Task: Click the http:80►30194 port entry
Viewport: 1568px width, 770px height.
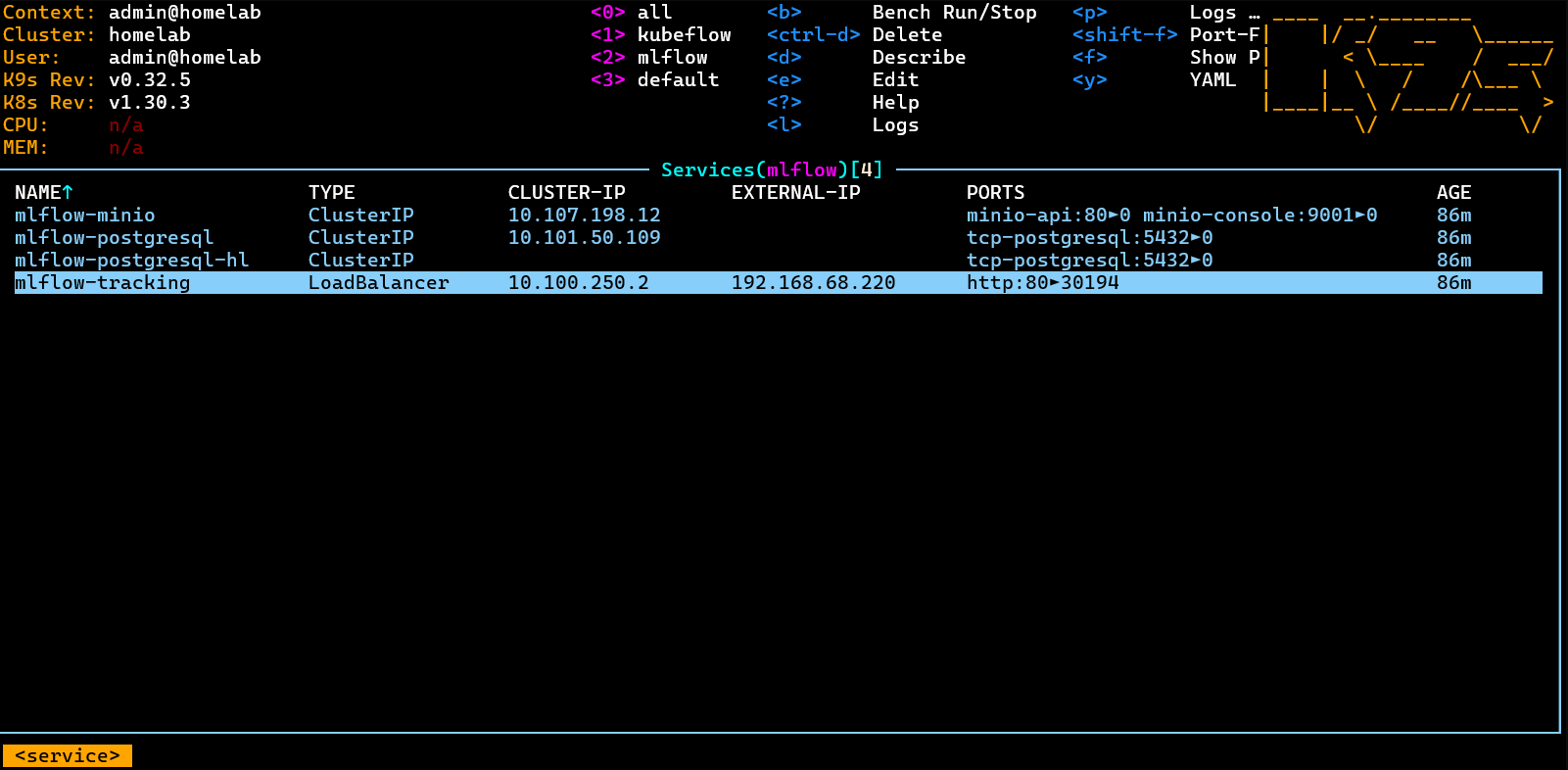Action: coord(1043,282)
